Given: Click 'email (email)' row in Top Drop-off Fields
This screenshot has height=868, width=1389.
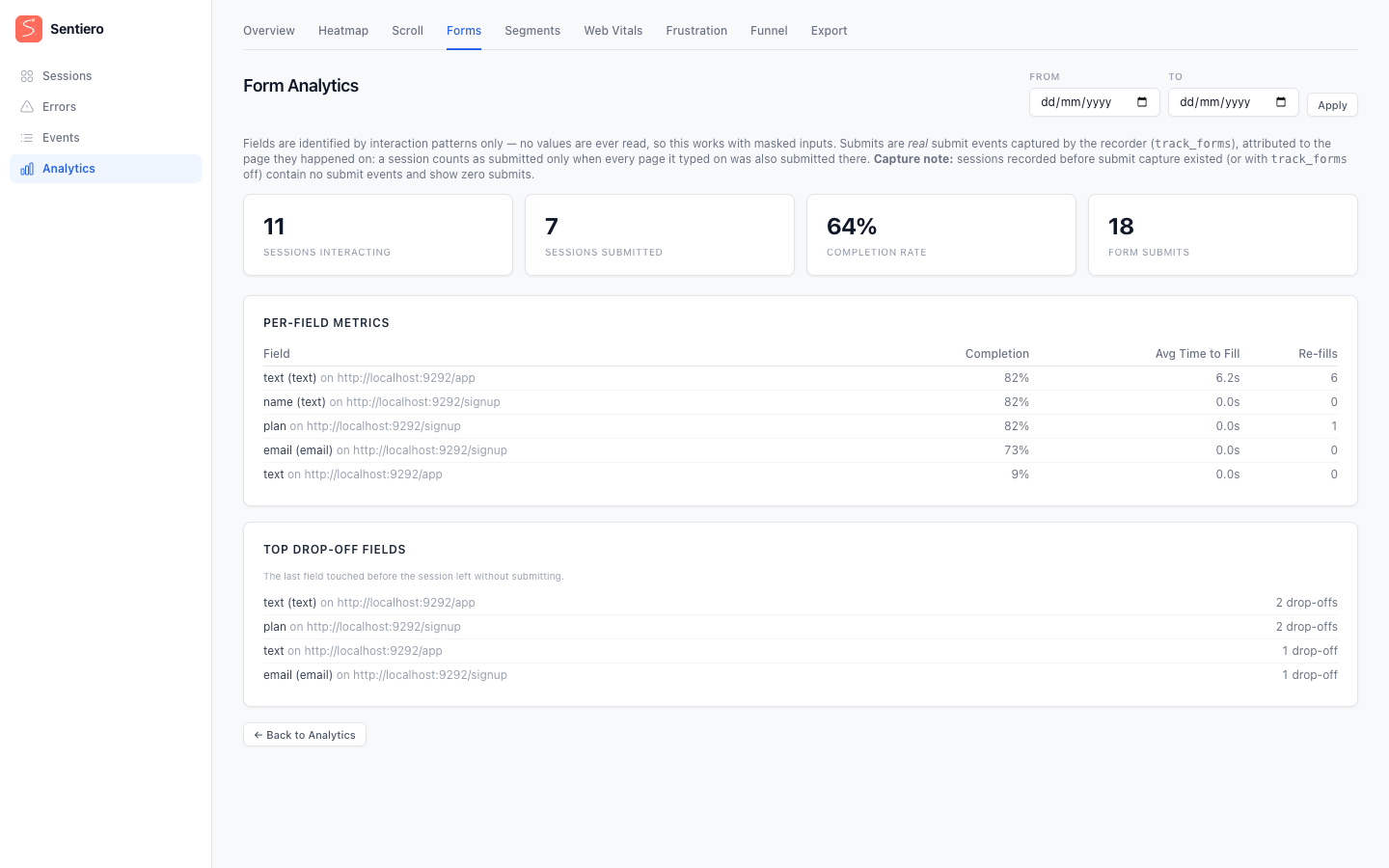Looking at the screenshot, I should (801, 675).
